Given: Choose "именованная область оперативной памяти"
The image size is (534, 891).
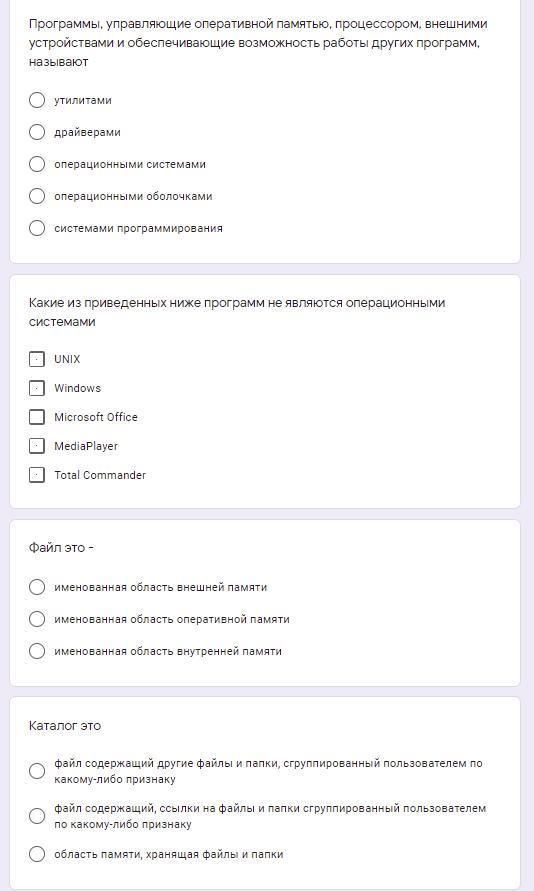Looking at the screenshot, I should [x=37, y=619].
